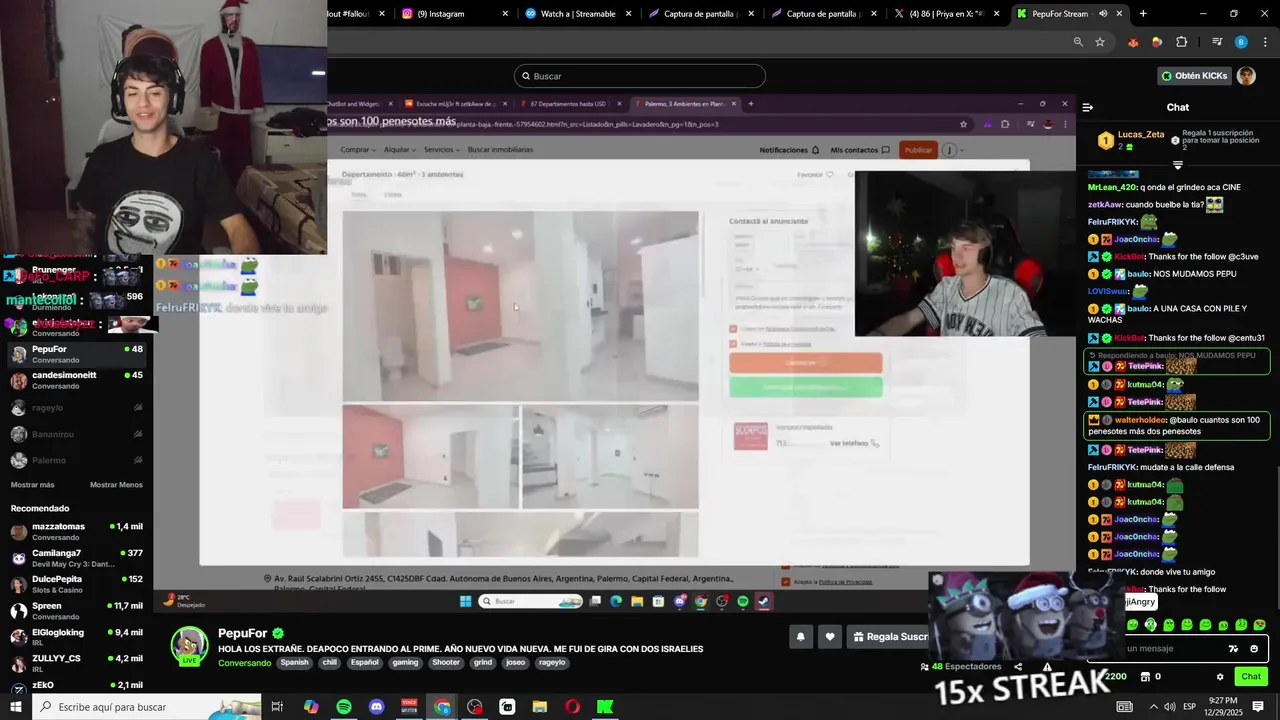This screenshot has width=1280, height=720.
Task: Click the Kick search bar
Action: [640, 76]
